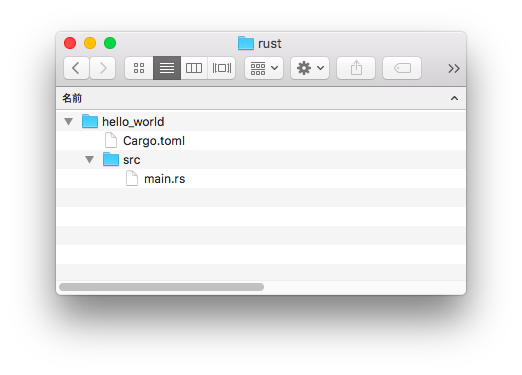The image size is (522, 375).
Task: Show more toolbar items via double chevron
Action: (454, 69)
